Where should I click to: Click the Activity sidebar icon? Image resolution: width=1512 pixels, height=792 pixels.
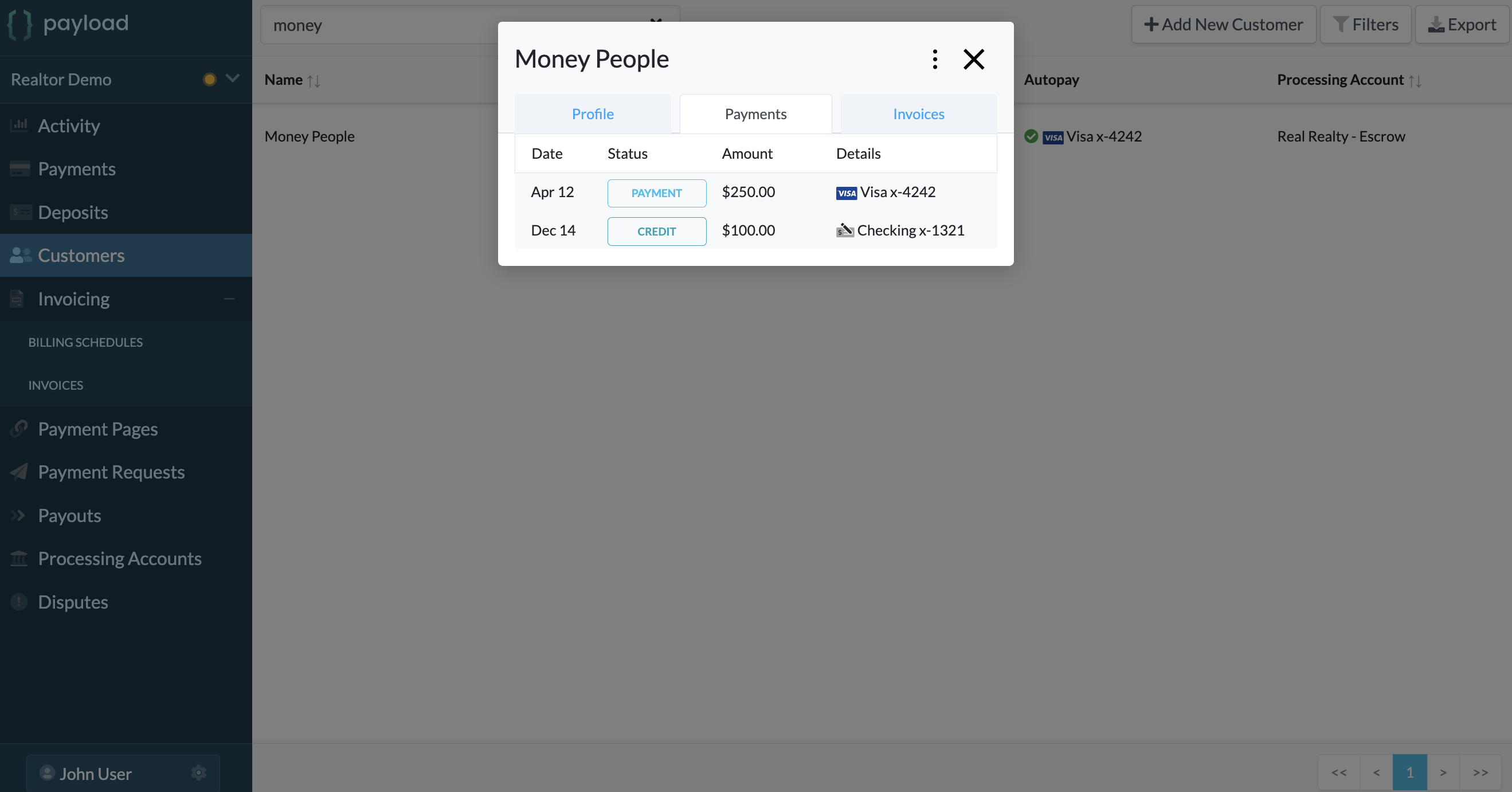(19, 125)
